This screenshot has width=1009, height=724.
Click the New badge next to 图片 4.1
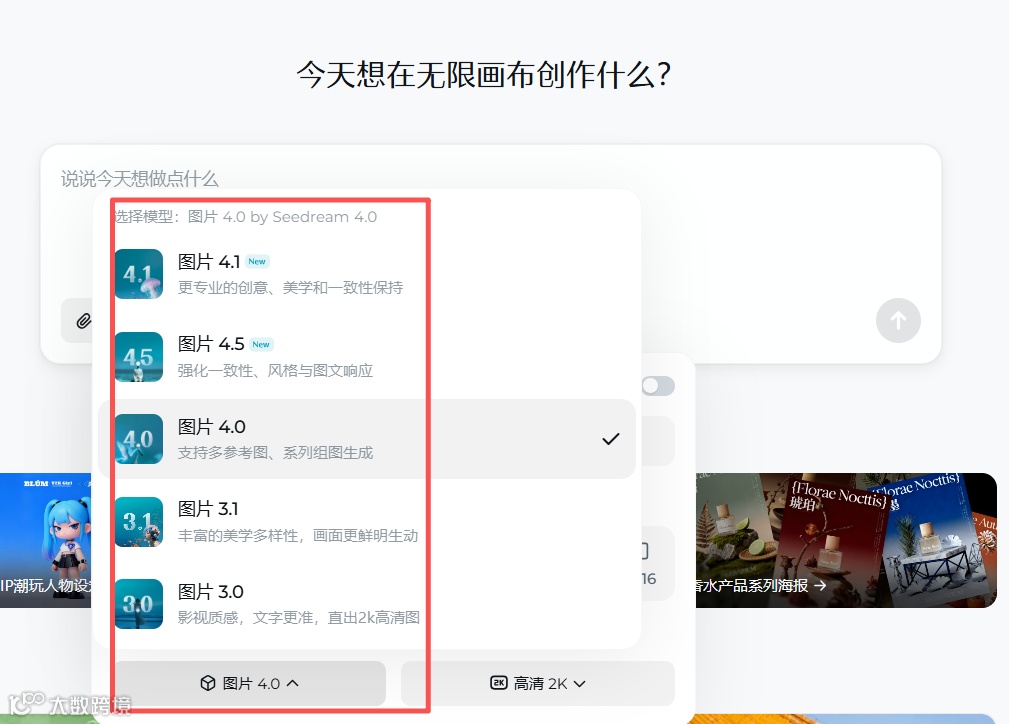(257, 262)
